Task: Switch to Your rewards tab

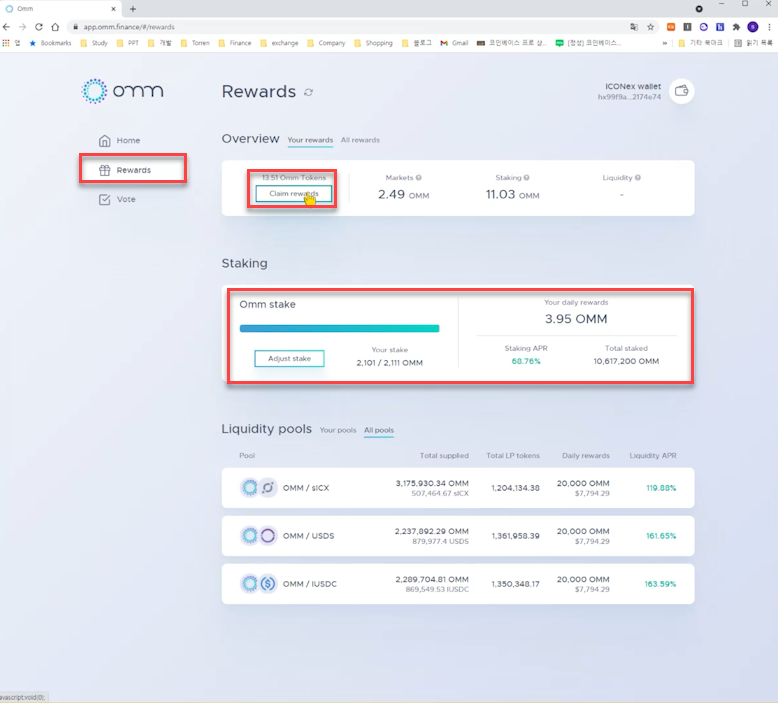Action: tap(310, 140)
